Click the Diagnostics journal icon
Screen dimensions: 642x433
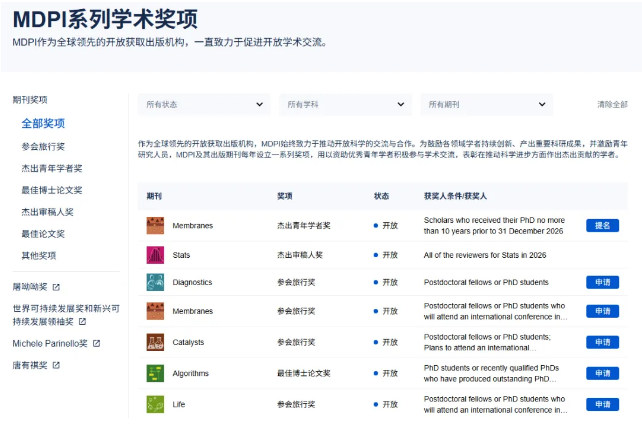click(155, 282)
